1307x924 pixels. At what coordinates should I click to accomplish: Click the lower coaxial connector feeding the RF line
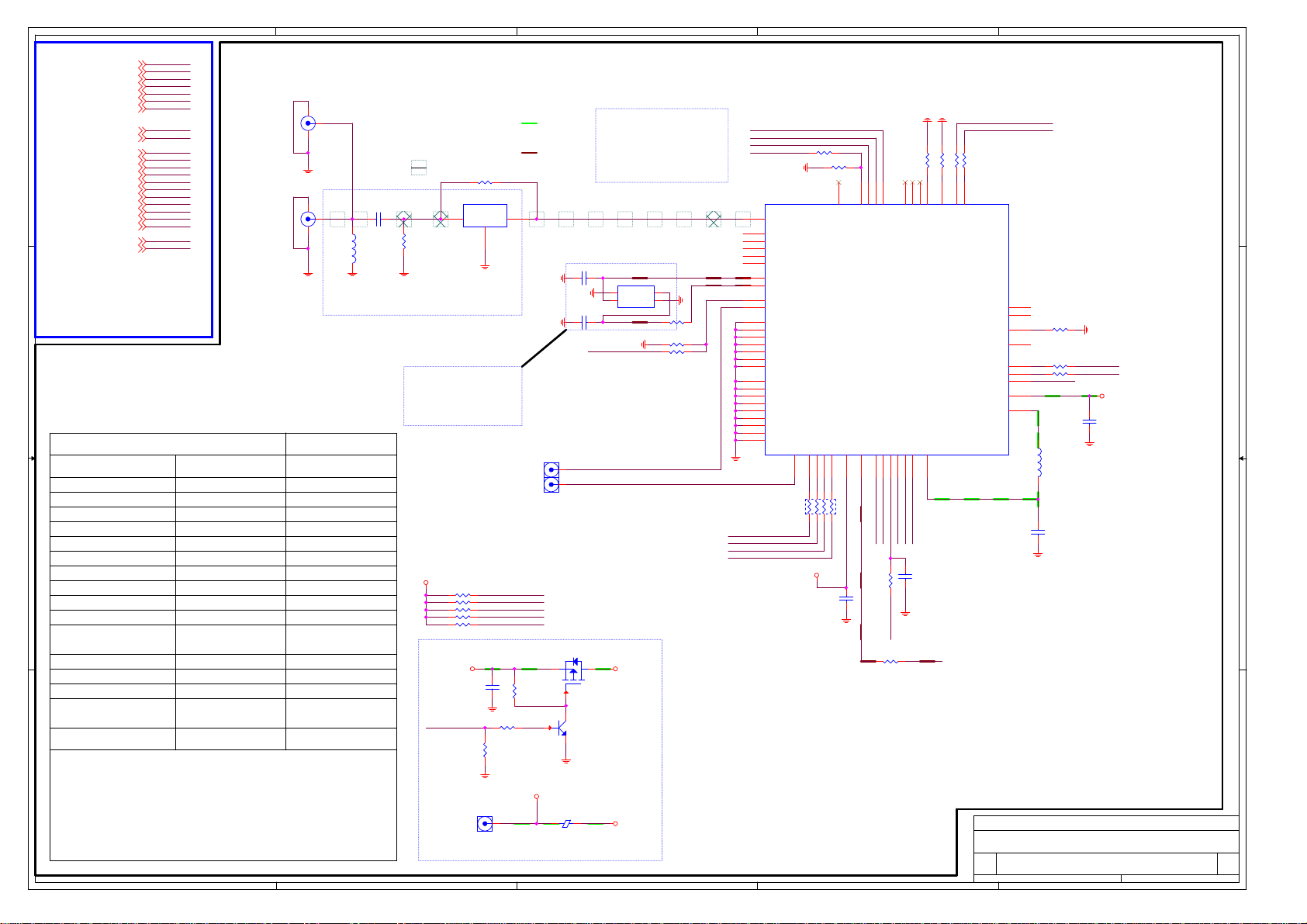(308, 219)
